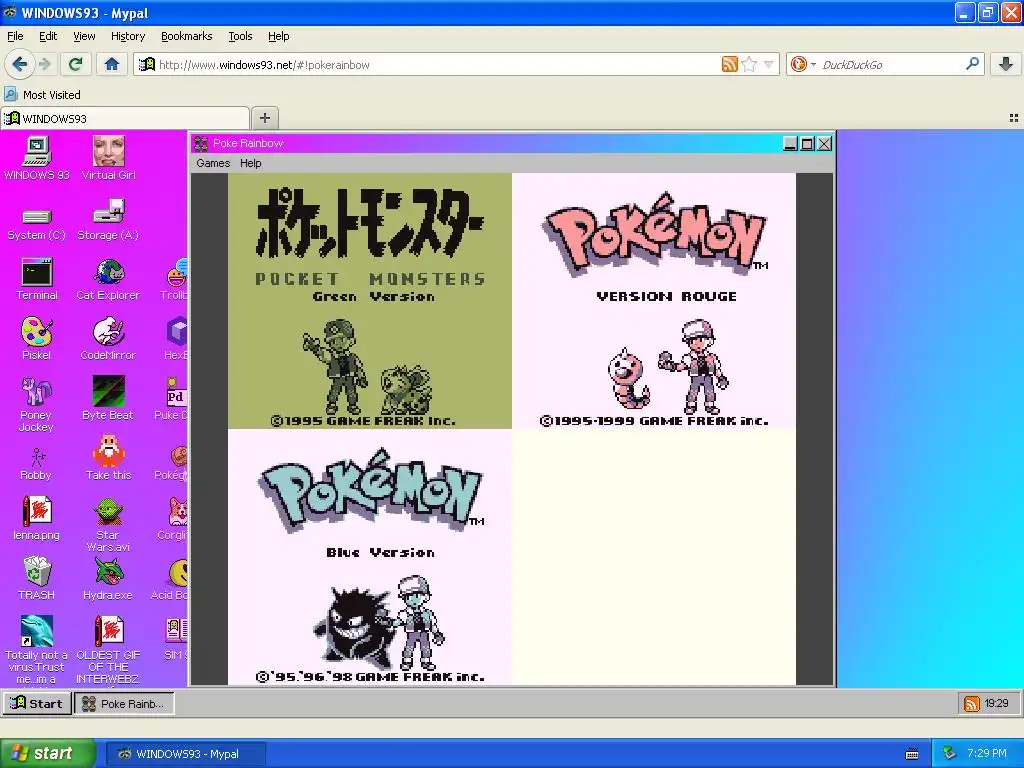Open the Byte Beat icon

108,398
